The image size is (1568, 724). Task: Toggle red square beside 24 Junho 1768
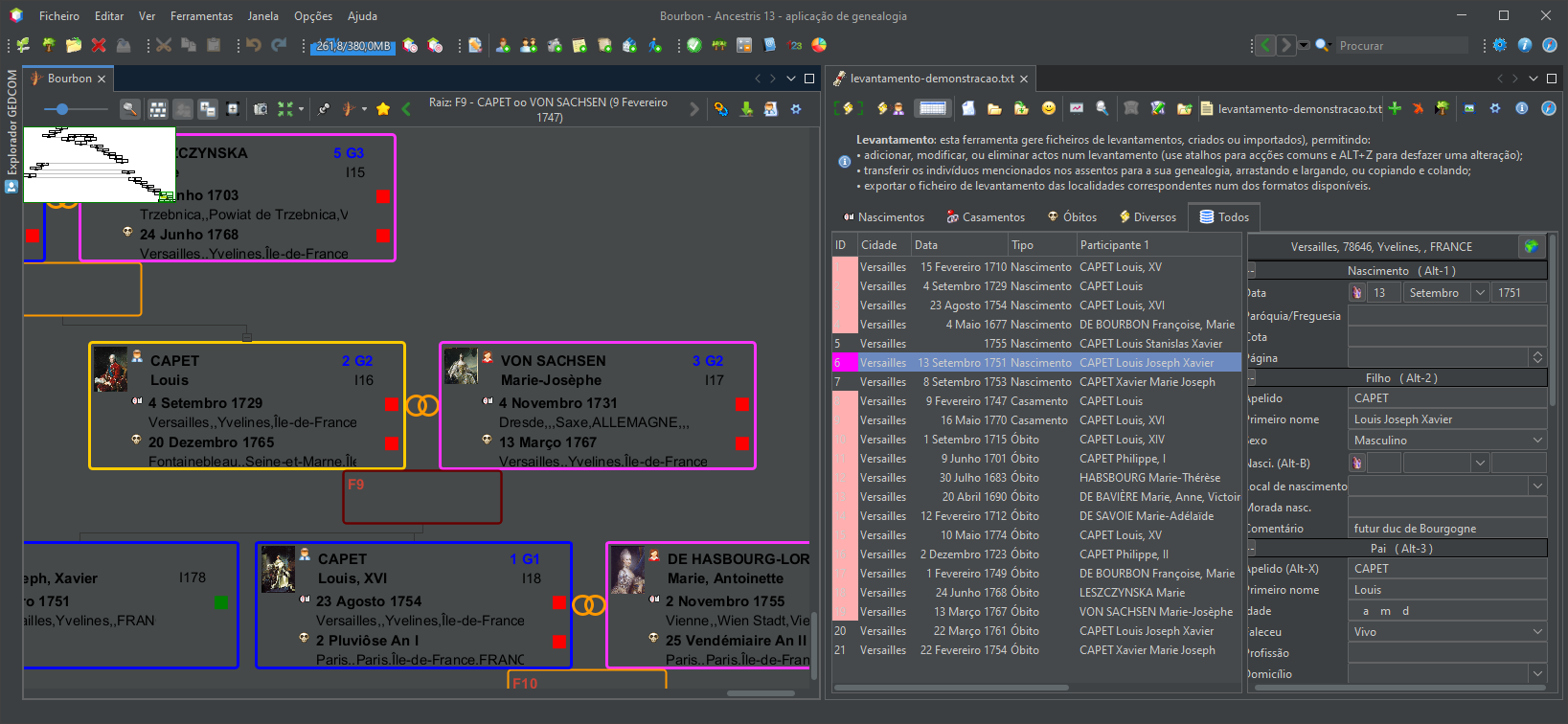point(383,236)
